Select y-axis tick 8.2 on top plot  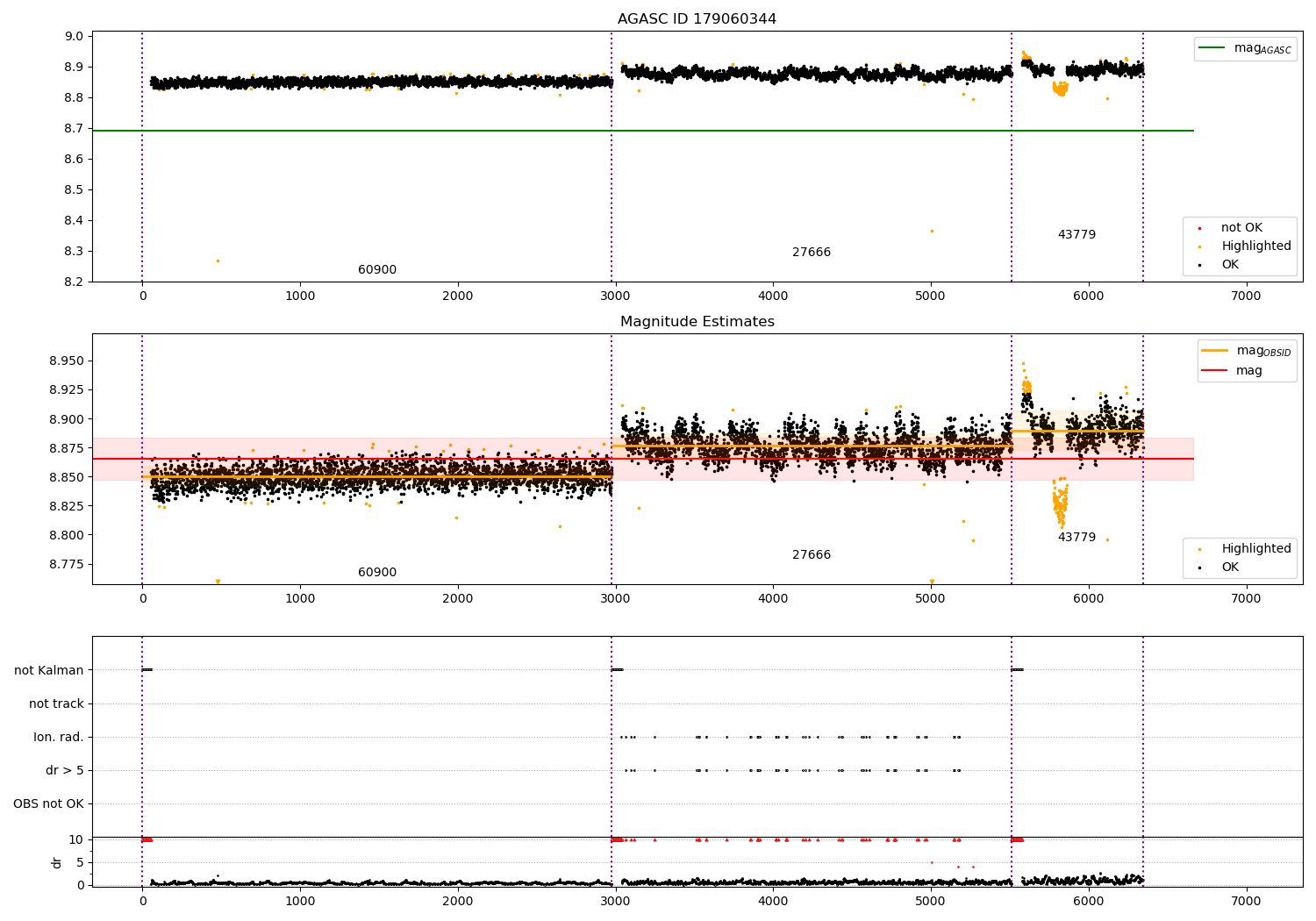[75, 282]
